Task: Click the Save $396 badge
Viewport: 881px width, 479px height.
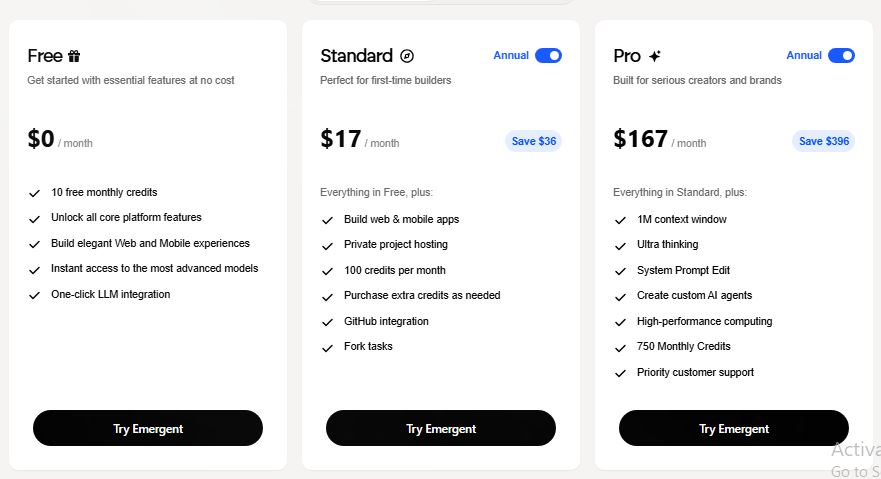Action: tap(824, 141)
